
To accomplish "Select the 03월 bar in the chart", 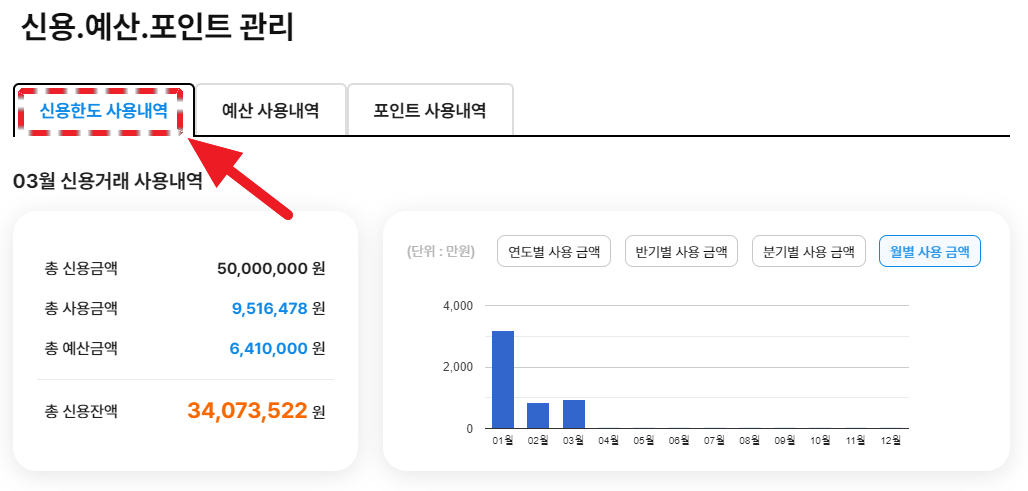I will pyautogui.click(x=574, y=414).
